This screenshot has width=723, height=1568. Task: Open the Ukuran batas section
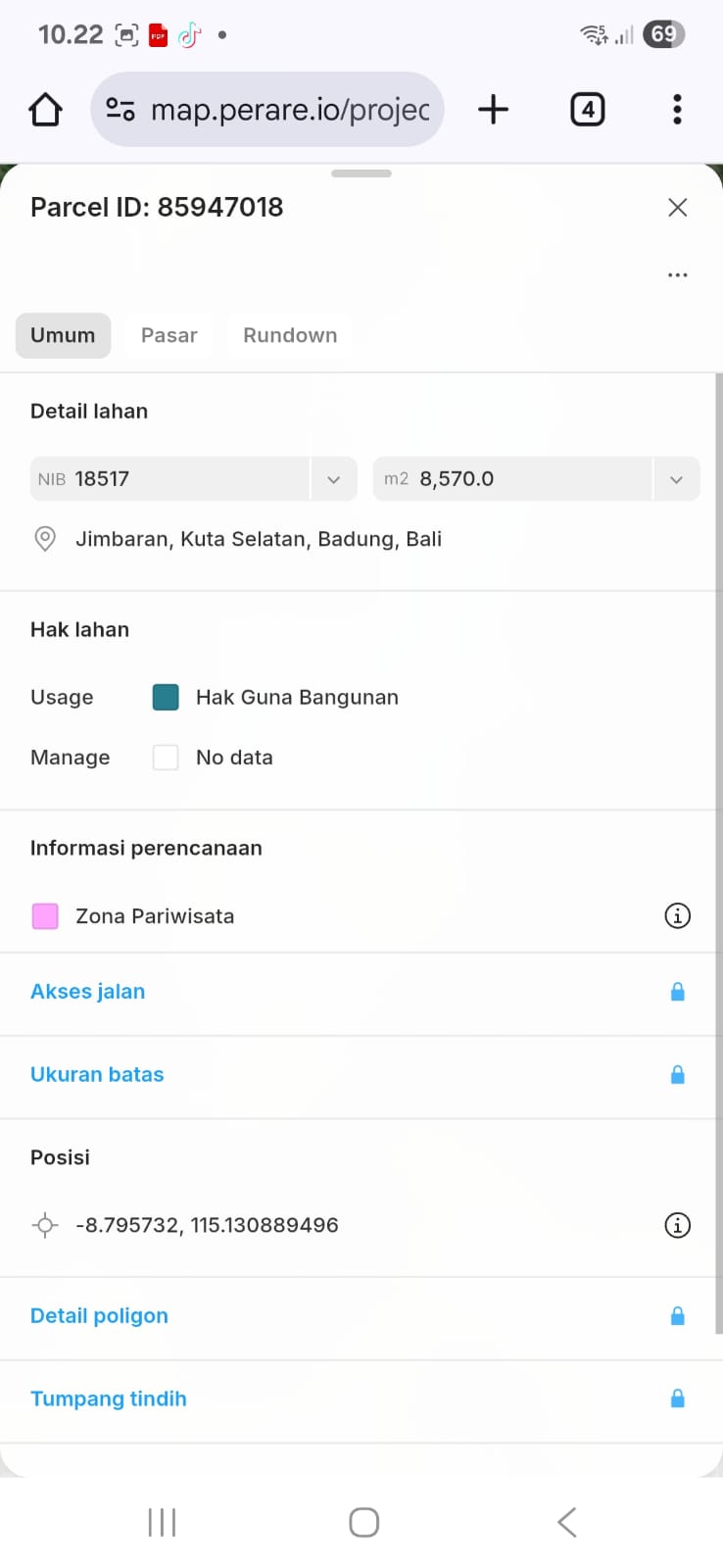[97, 1074]
